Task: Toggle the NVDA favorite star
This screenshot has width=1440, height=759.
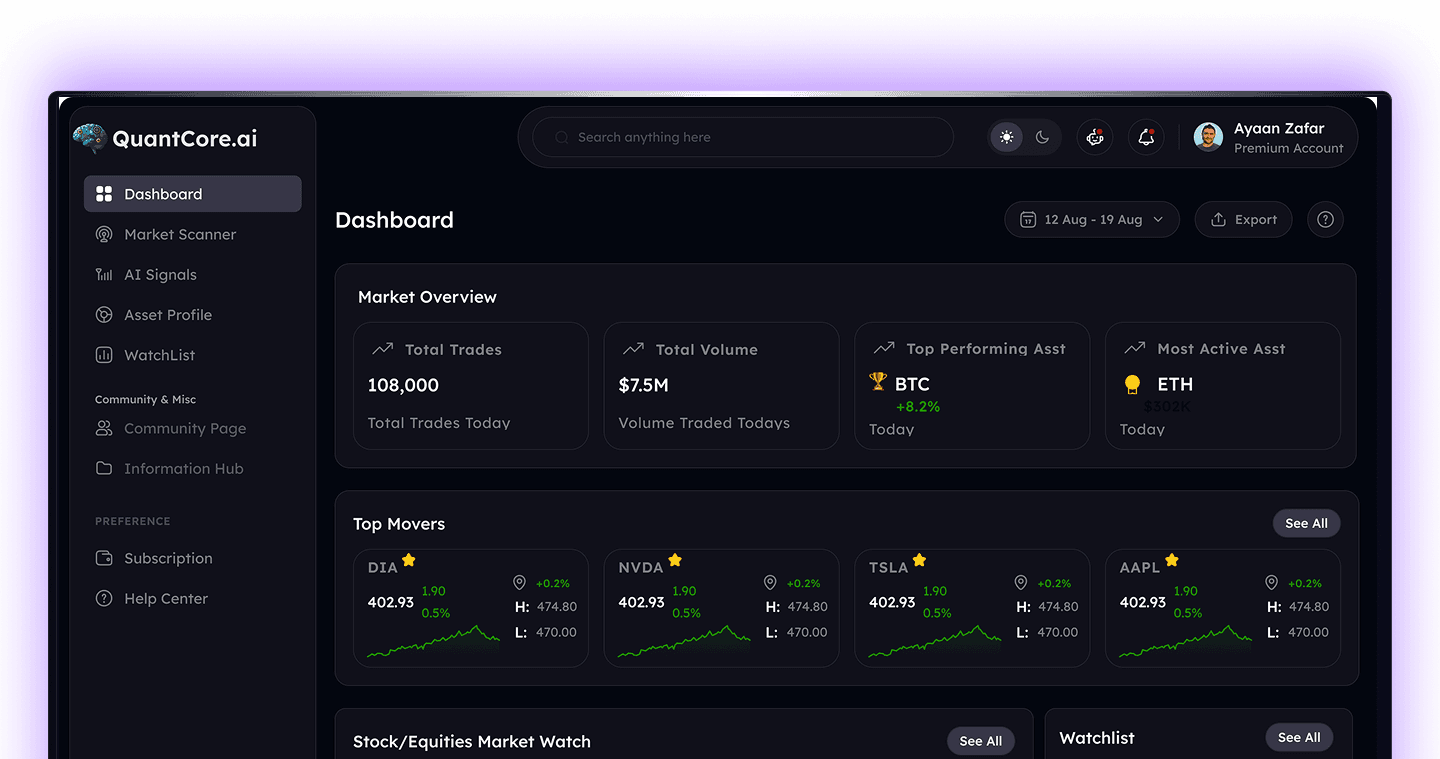Action: click(675, 560)
